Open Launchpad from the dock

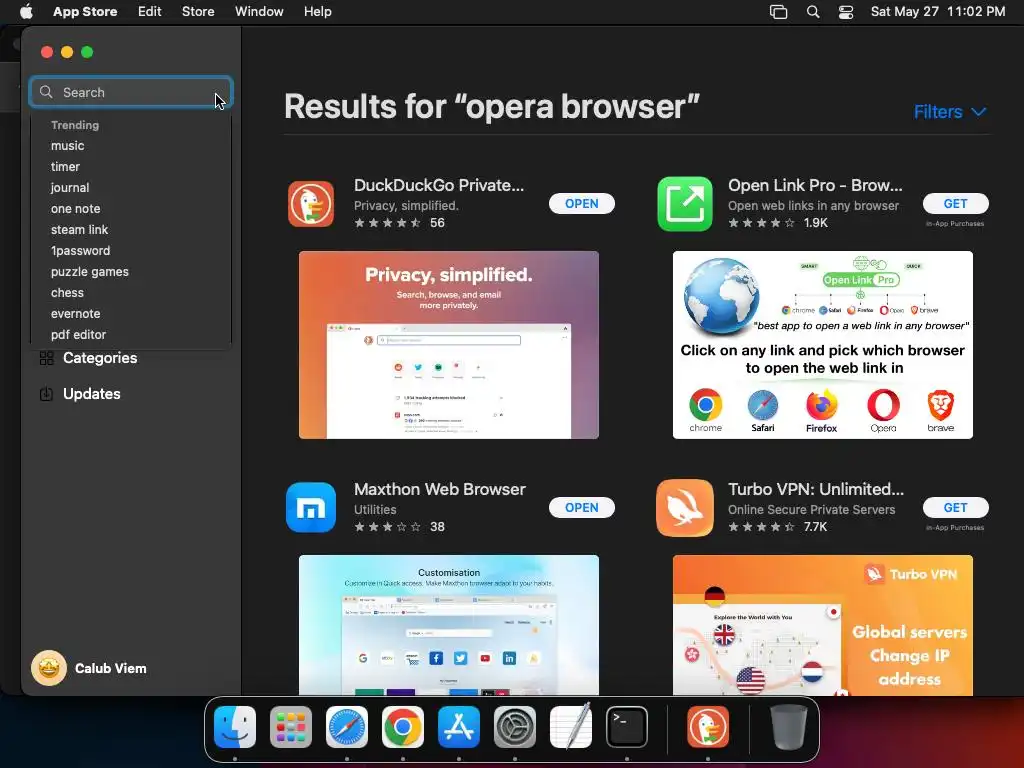(x=291, y=727)
